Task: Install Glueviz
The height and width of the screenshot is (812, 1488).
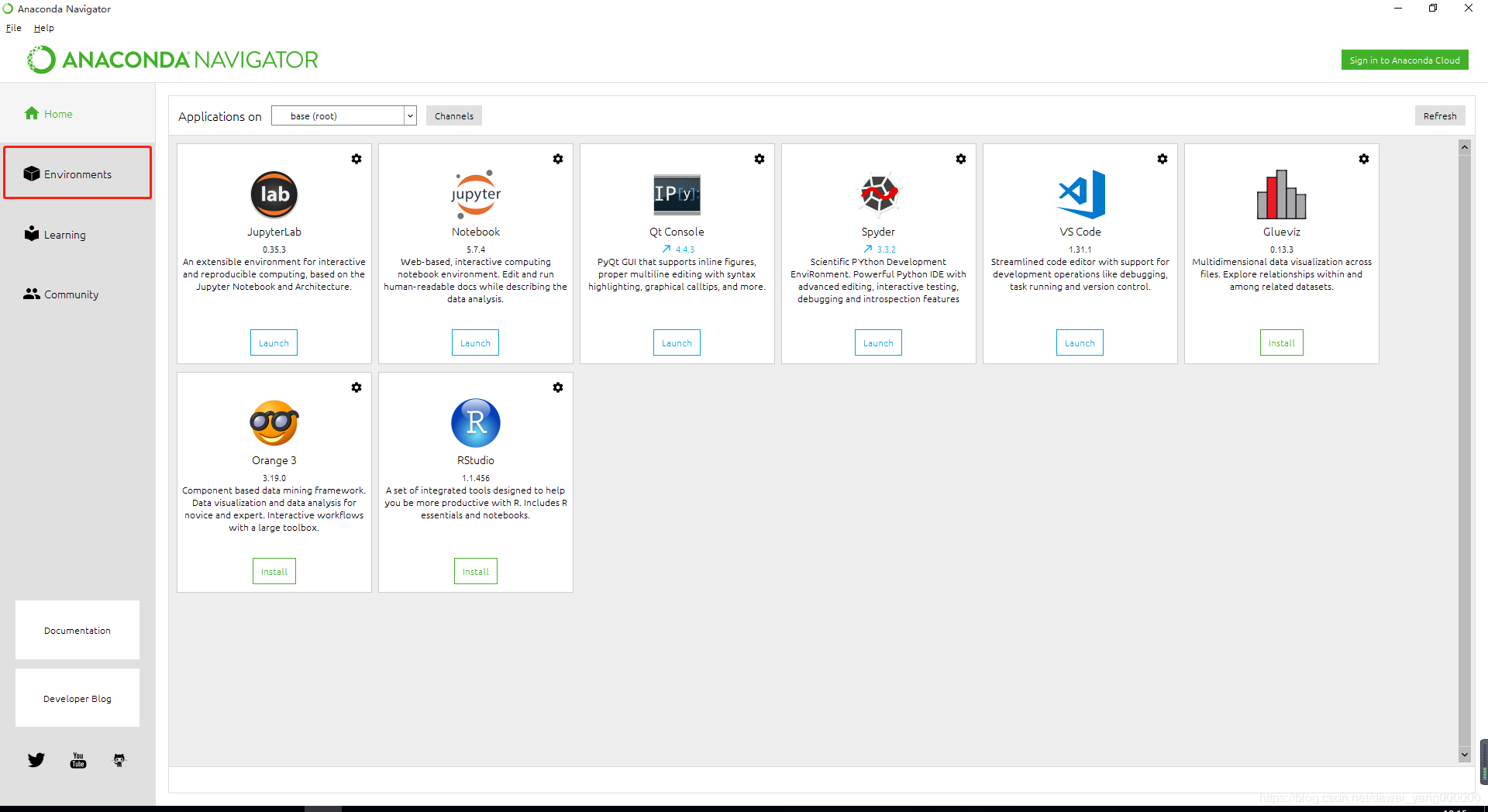Action: coord(1282,343)
